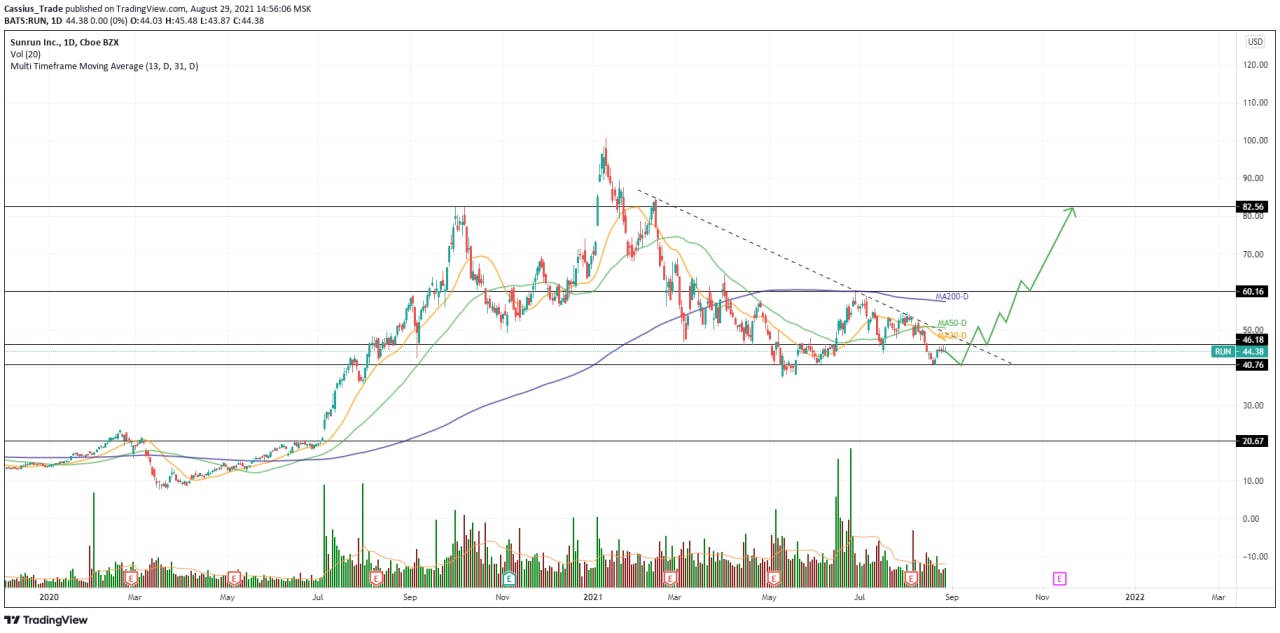Click the 2022 label on time axis
The width and height of the screenshot is (1280, 633).
[1135, 597]
